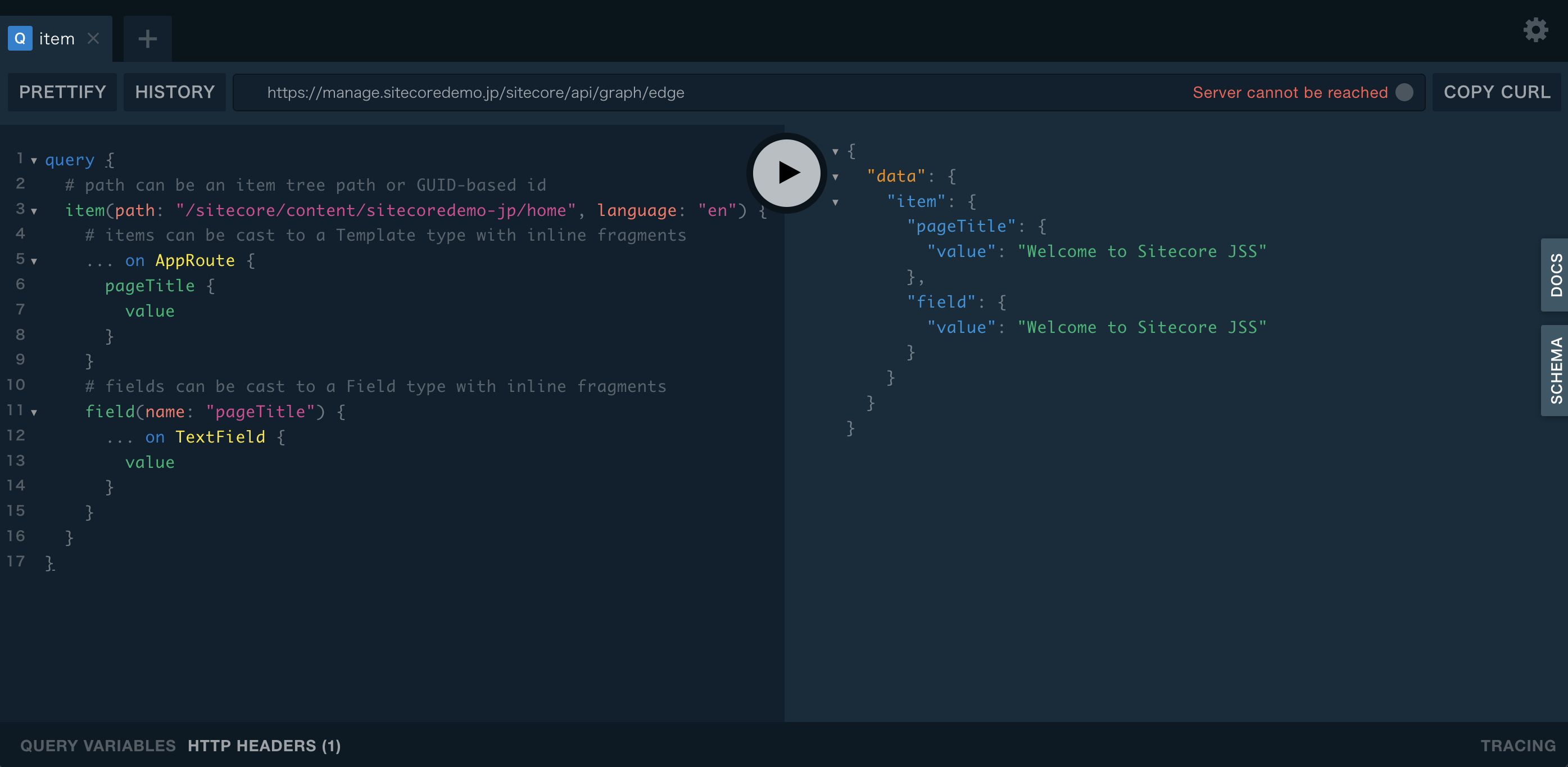Open the HTTP HEADERS (1) pane
1568x767 pixels.
click(264, 746)
